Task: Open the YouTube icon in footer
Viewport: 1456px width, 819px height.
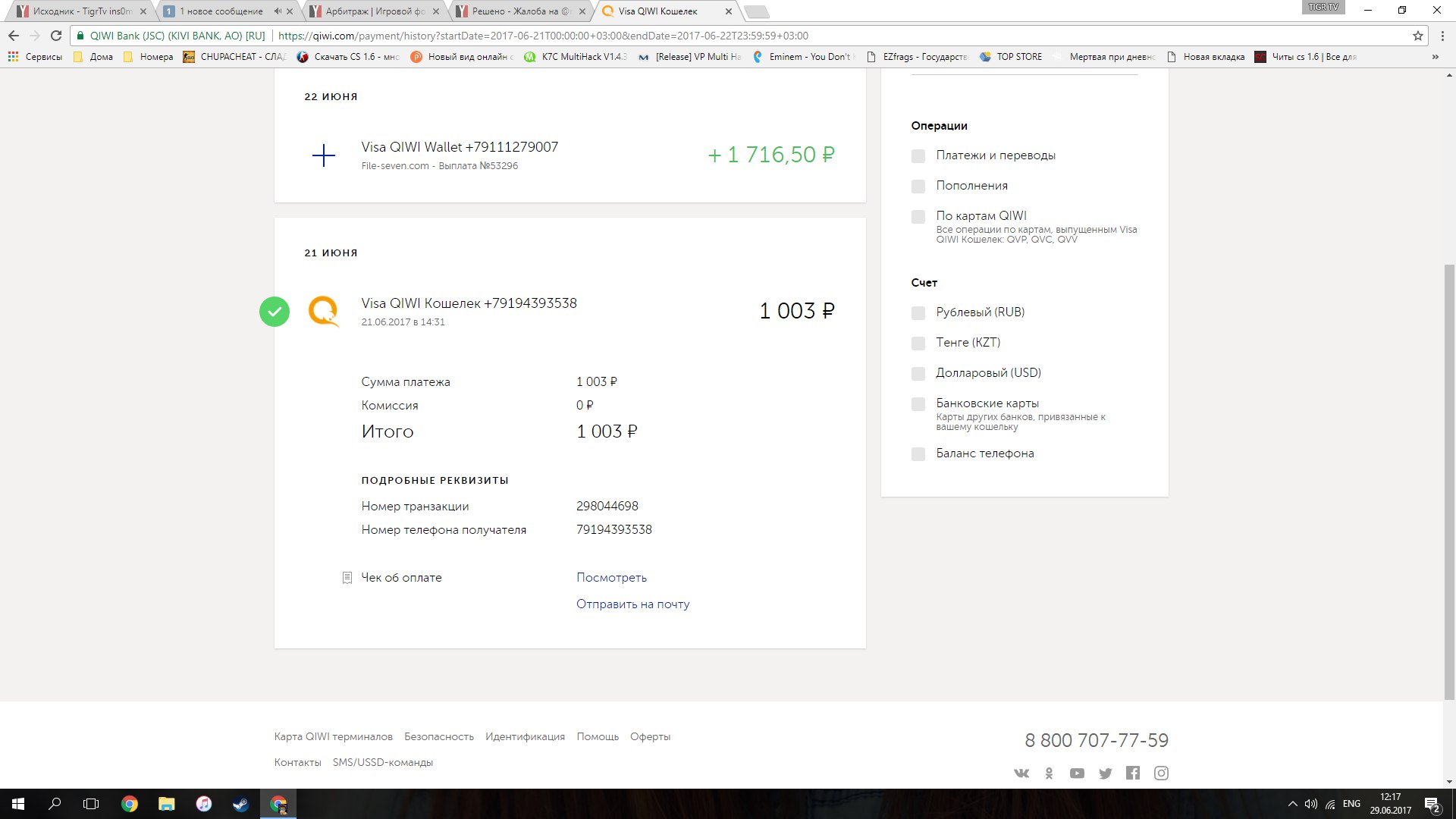Action: (1077, 773)
